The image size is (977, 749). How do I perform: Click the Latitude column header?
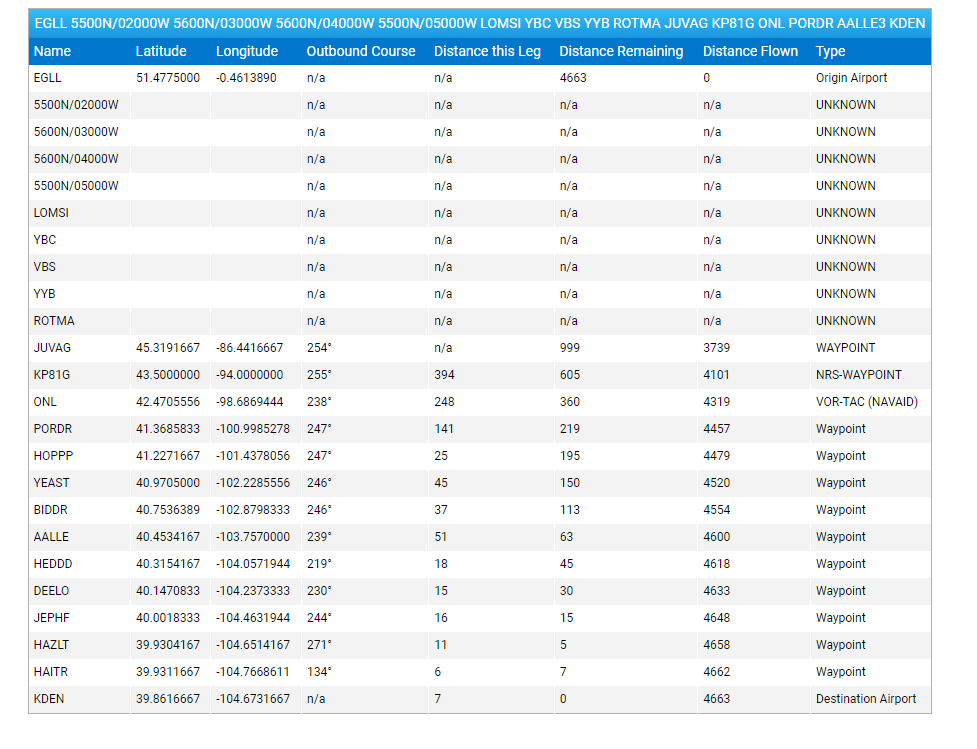tap(161, 51)
